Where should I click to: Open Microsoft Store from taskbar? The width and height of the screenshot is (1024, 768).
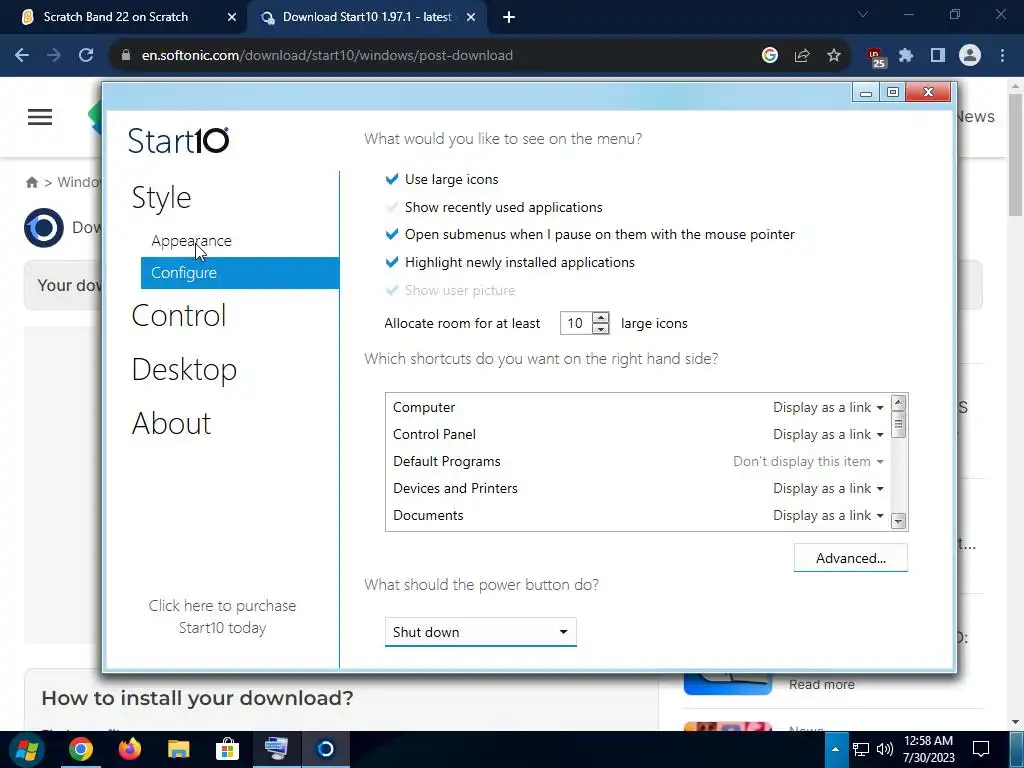(227, 749)
